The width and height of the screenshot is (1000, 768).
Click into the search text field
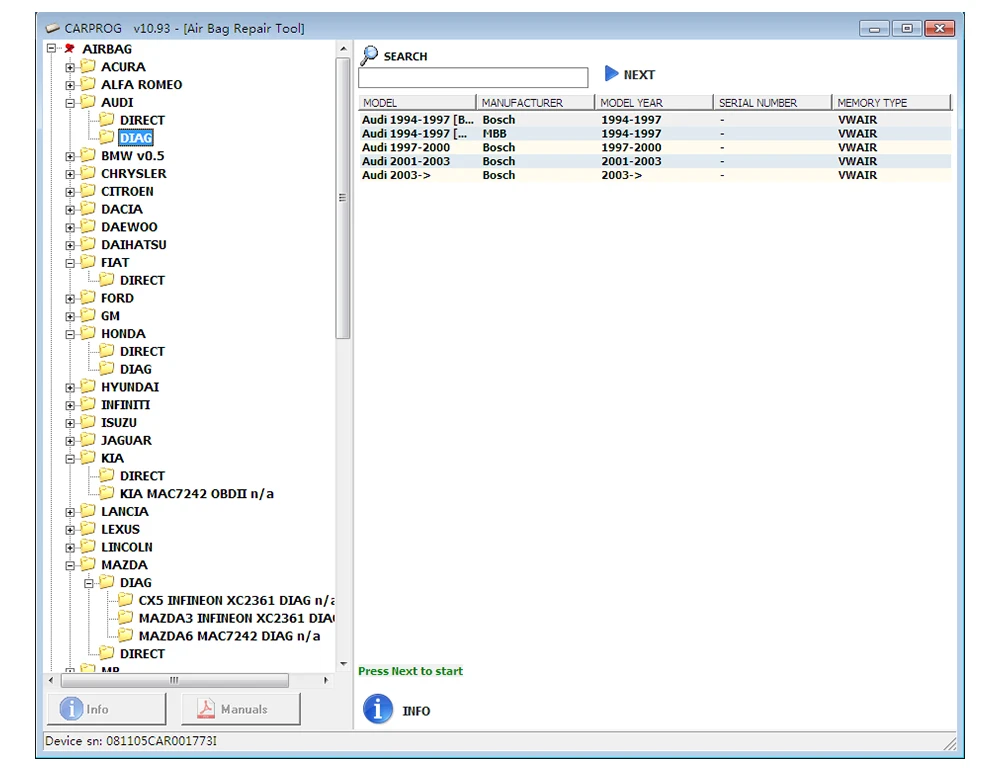[473, 77]
